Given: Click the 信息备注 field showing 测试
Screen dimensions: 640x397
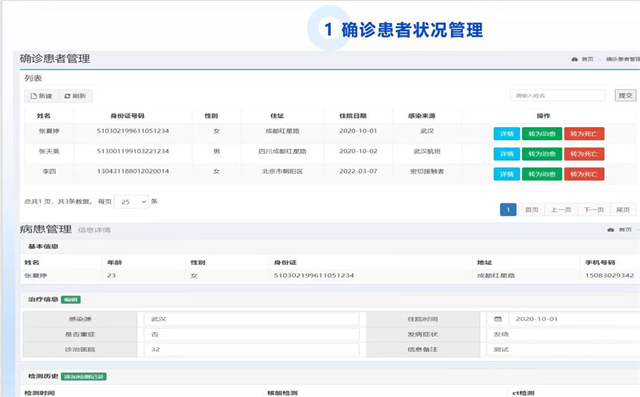Looking at the screenshot, I should (563, 349).
